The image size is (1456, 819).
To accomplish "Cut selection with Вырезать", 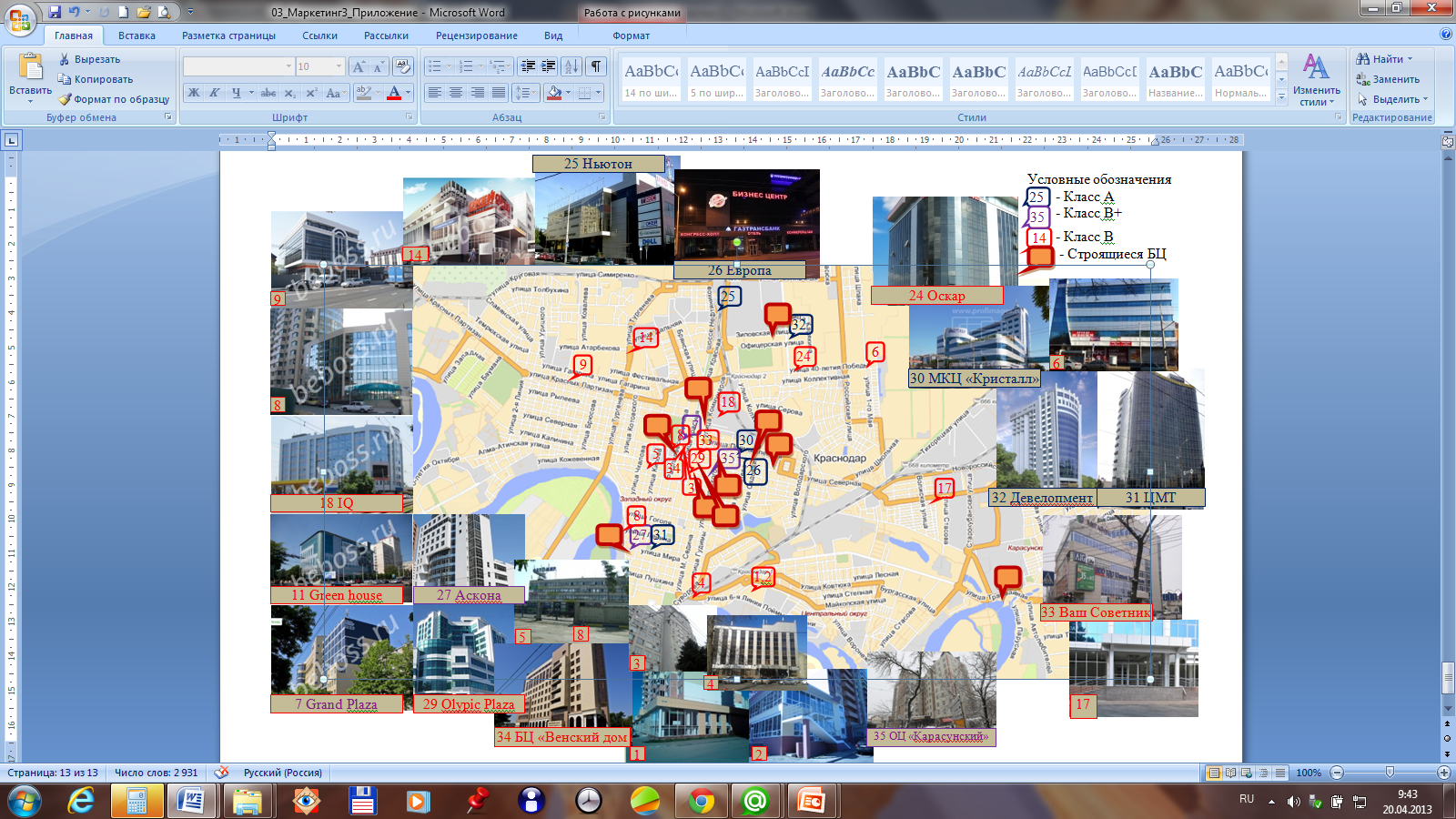I will (x=89, y=59).
